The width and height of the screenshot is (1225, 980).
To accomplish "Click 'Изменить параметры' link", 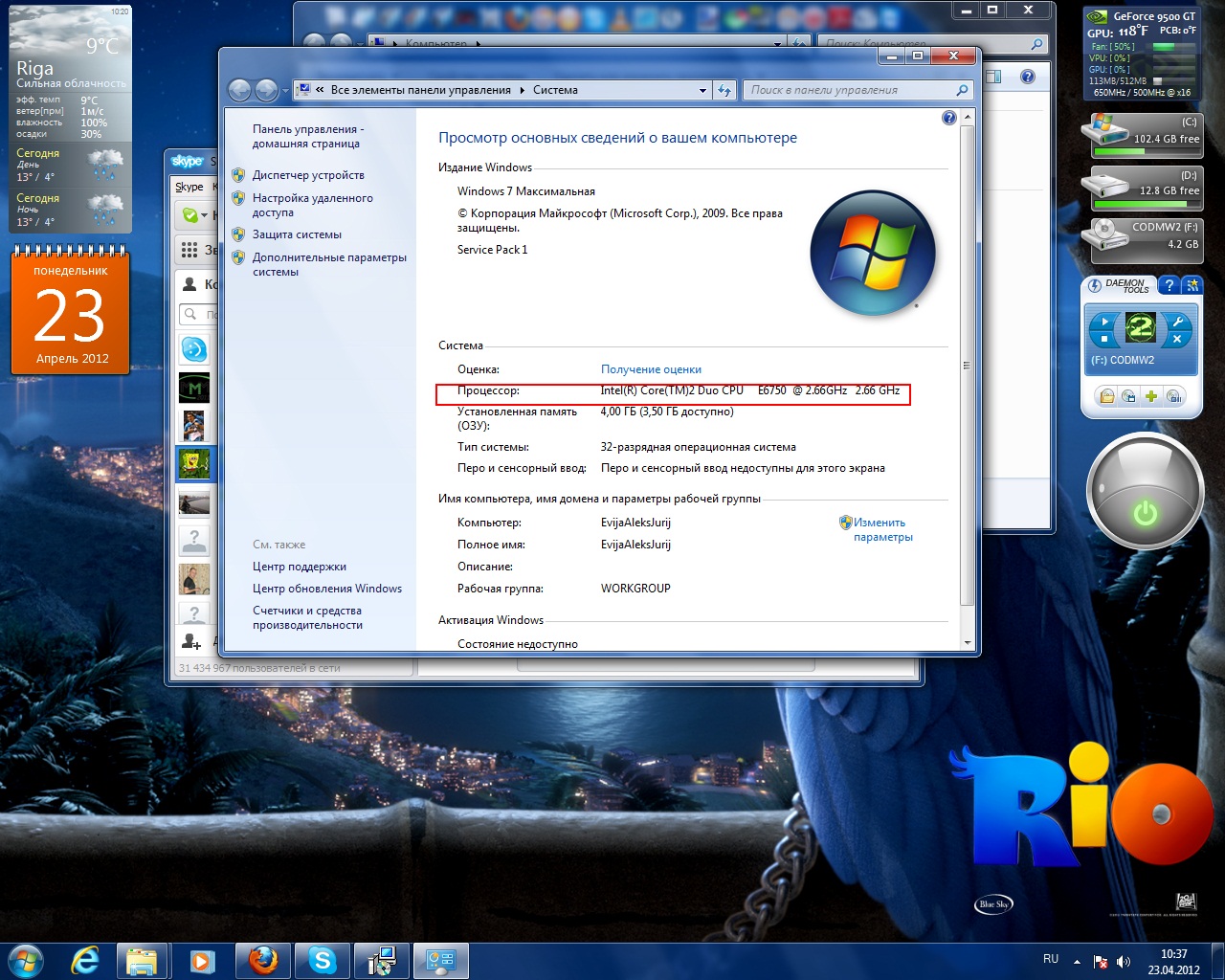I will point(882,529).
